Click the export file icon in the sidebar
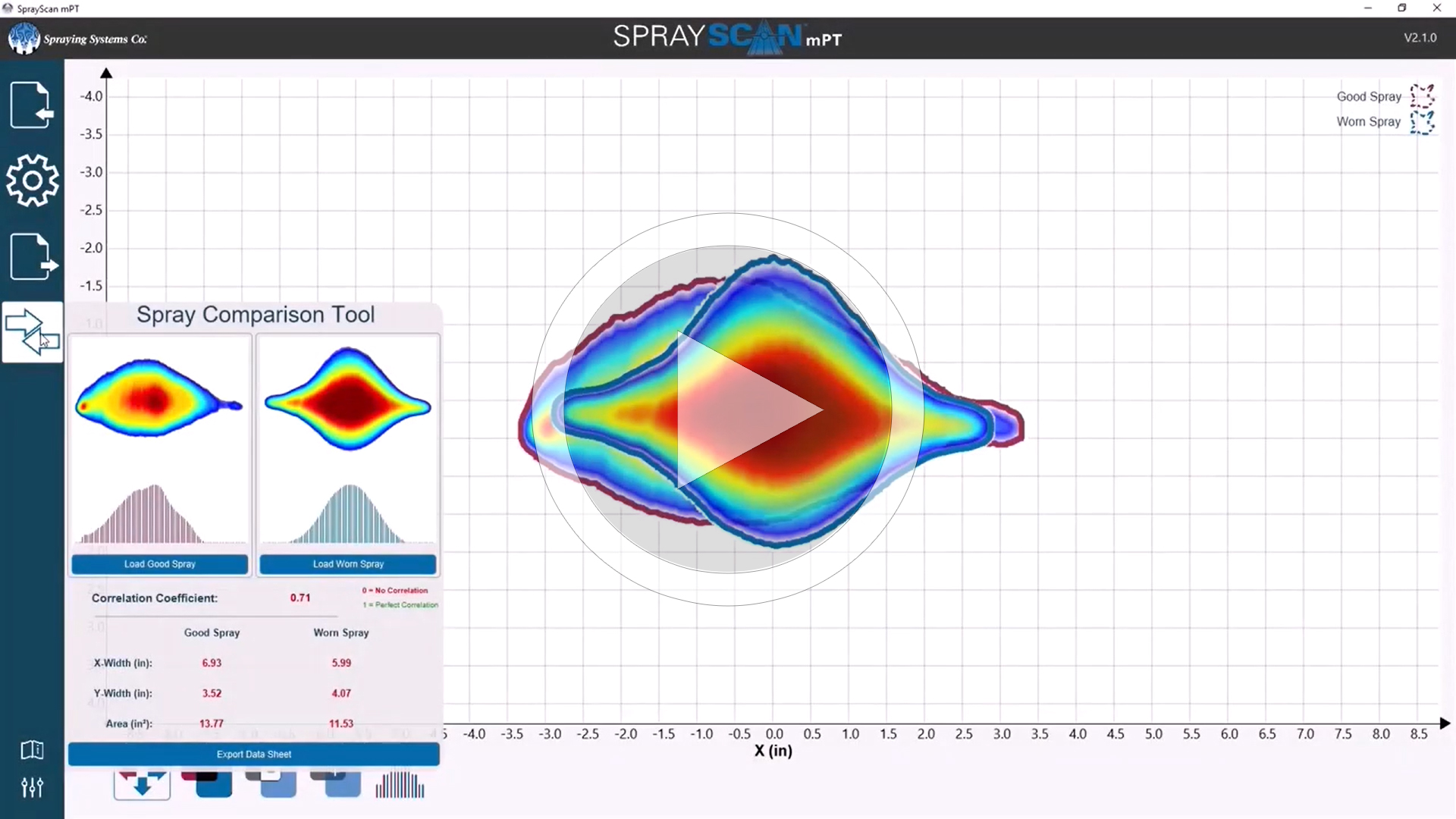The width and height of the screenshot is (1456, 819). click(x=32, y=256)
